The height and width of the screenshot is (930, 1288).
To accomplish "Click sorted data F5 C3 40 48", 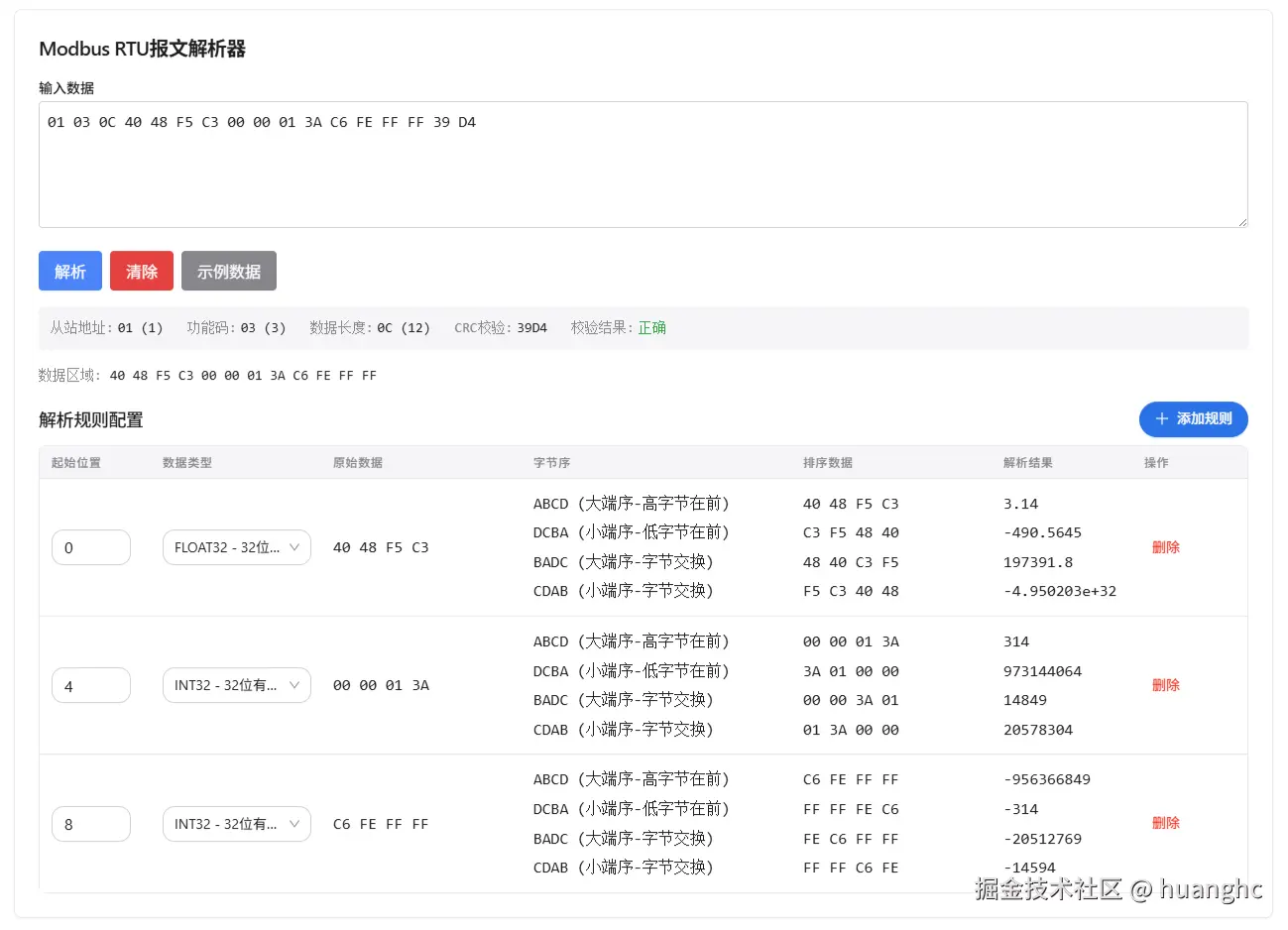I will click(x=851, y=591).
